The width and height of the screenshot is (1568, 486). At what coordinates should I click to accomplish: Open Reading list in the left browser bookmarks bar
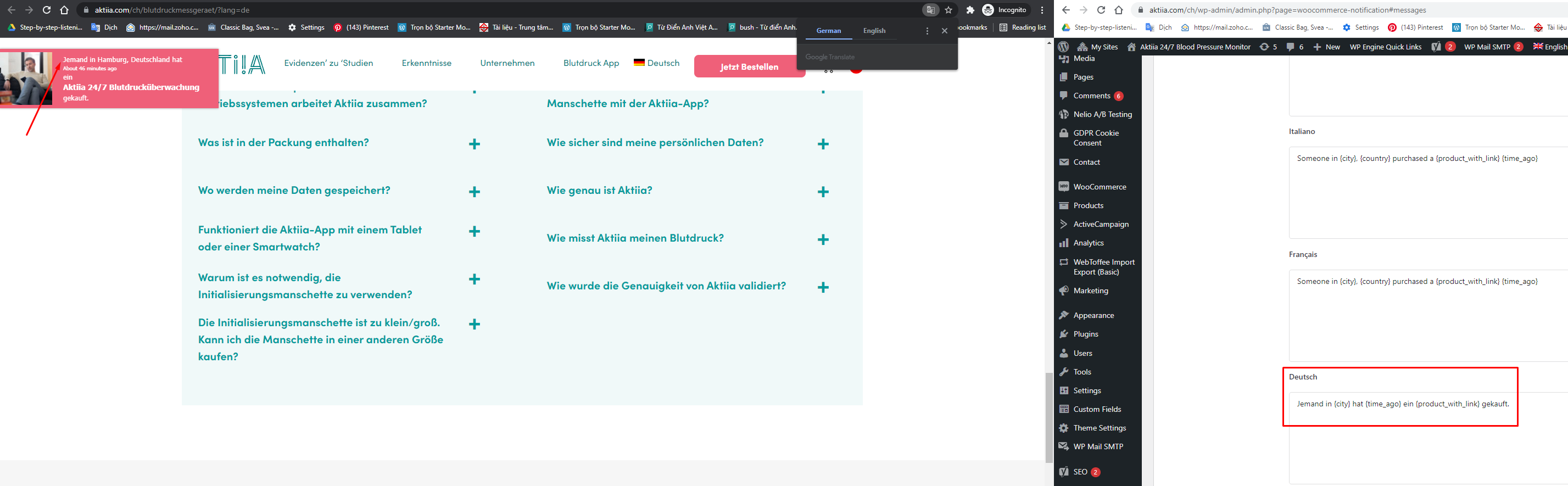pos(1023,27)
